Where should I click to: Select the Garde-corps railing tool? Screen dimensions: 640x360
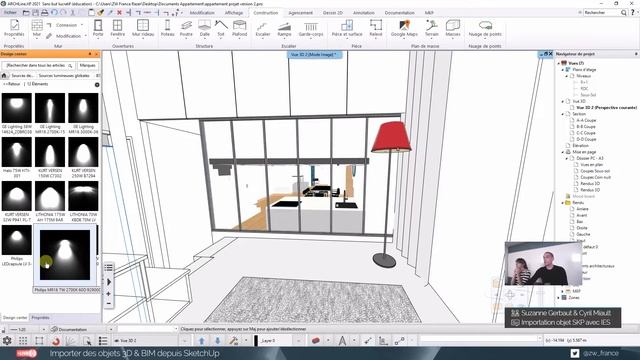click(311, 28)
